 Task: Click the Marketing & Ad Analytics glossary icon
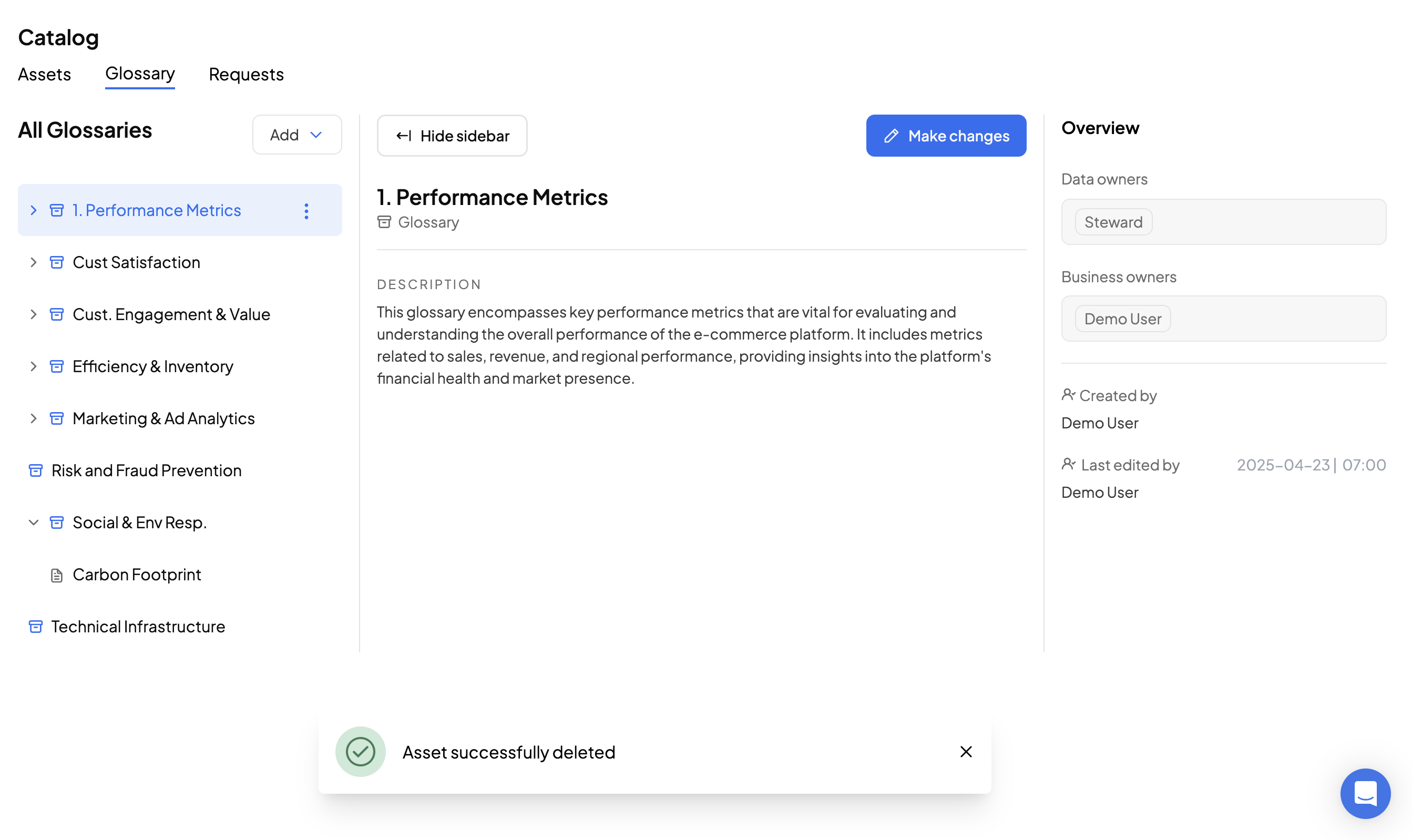click(57, 419)
